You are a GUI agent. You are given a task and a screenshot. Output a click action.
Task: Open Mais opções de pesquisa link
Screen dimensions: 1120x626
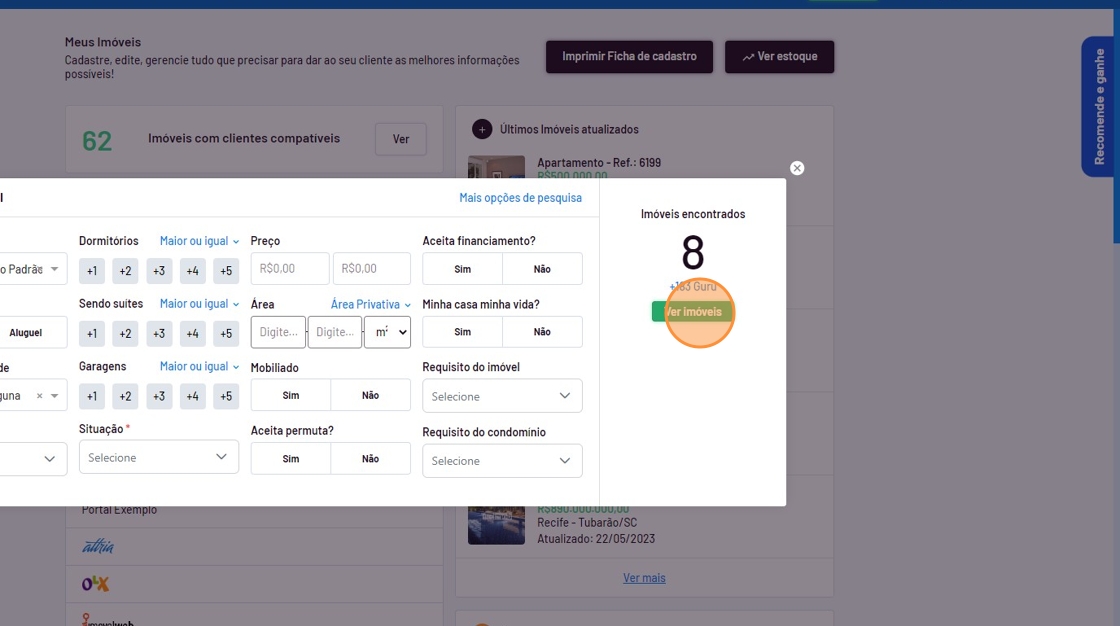click(520, 198)
